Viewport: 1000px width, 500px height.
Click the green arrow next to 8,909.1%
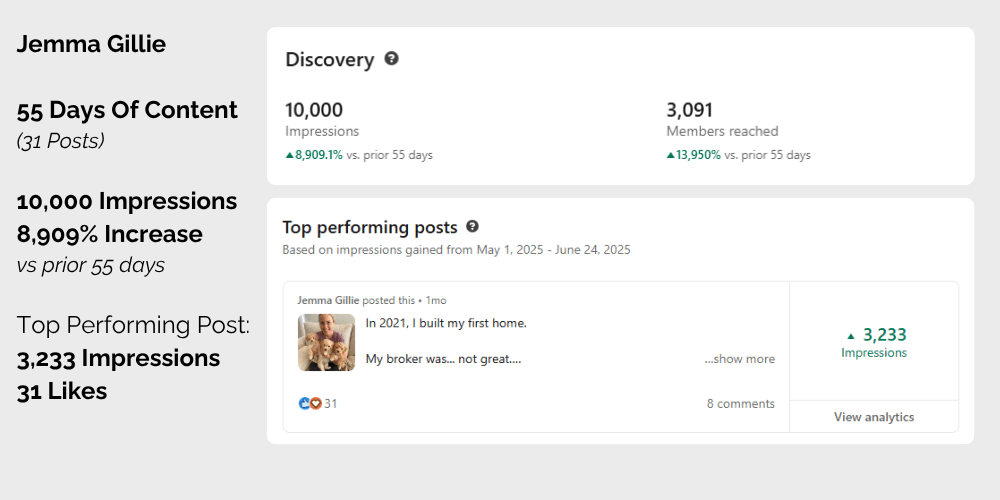click(x=290, y=155)
